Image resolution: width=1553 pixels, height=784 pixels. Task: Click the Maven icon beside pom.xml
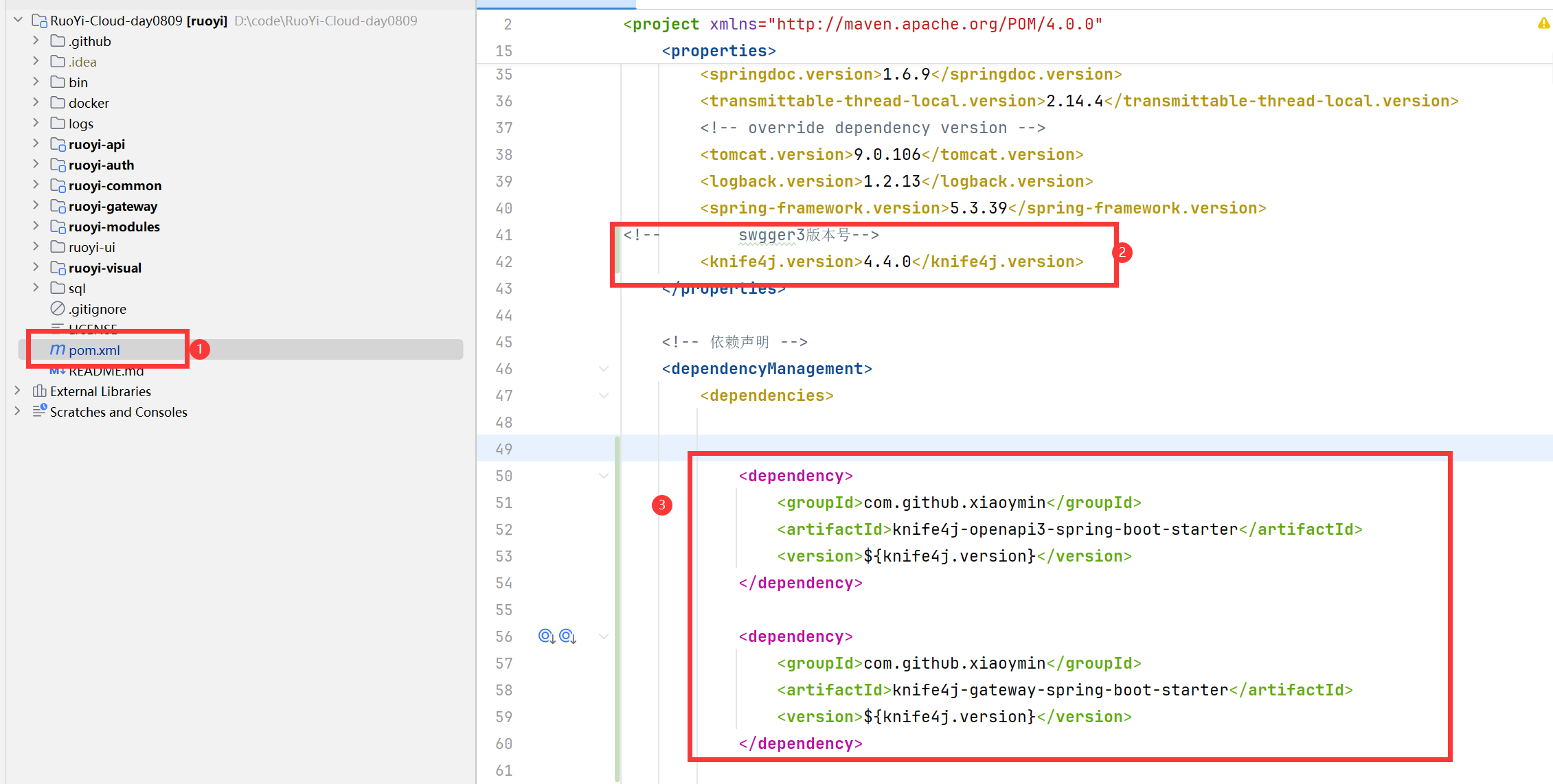tap(58, 350)
